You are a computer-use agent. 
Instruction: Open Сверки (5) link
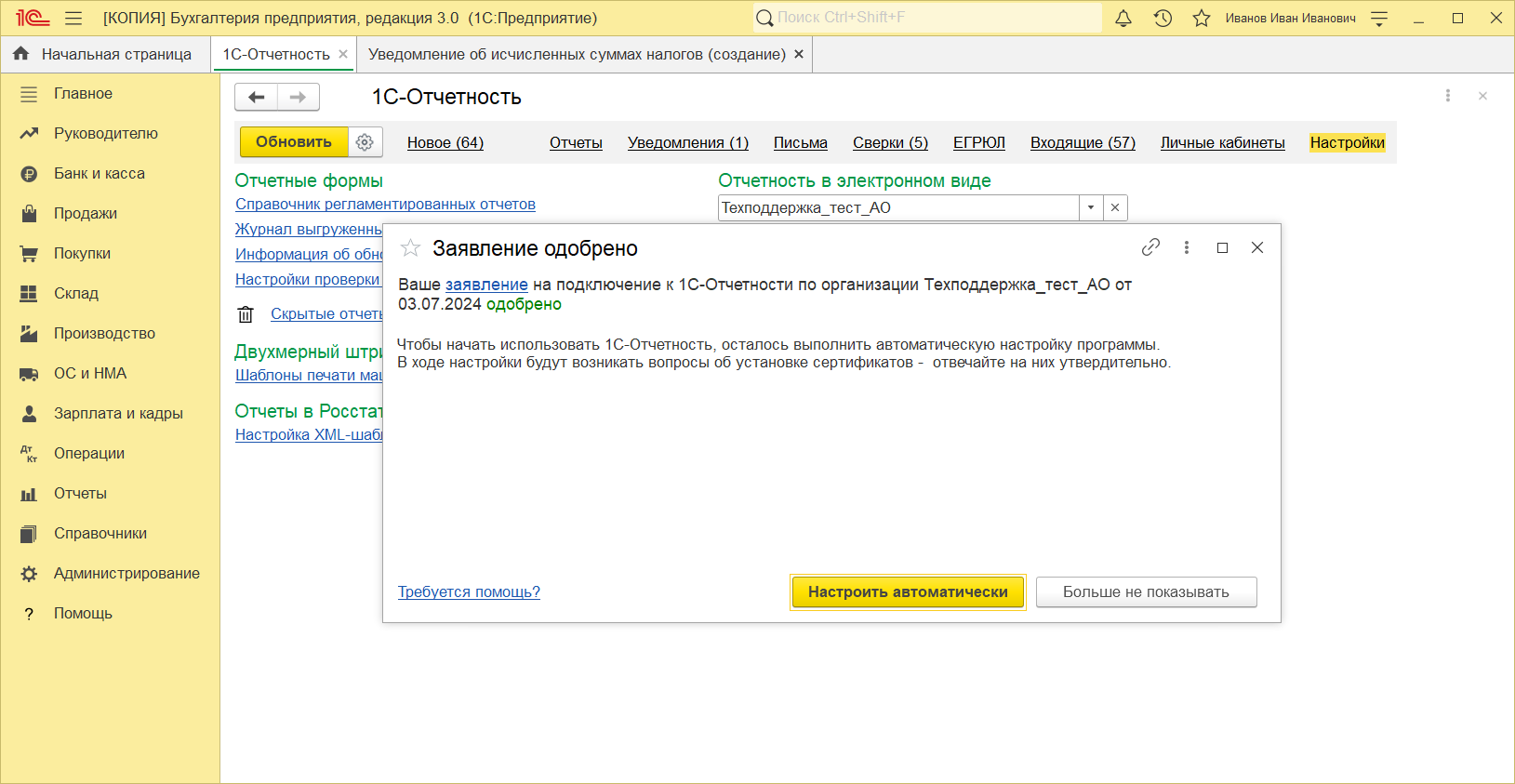coord(890,142)
